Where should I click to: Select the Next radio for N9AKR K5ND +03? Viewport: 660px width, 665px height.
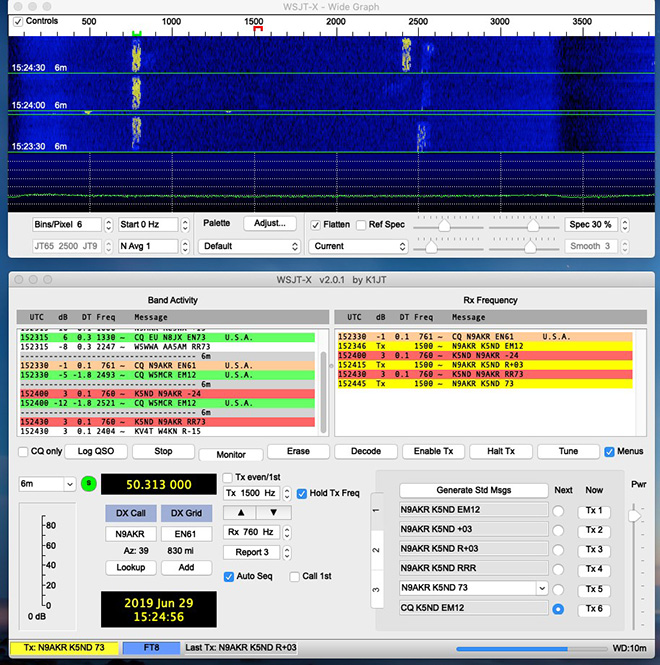tap(558, 531)
